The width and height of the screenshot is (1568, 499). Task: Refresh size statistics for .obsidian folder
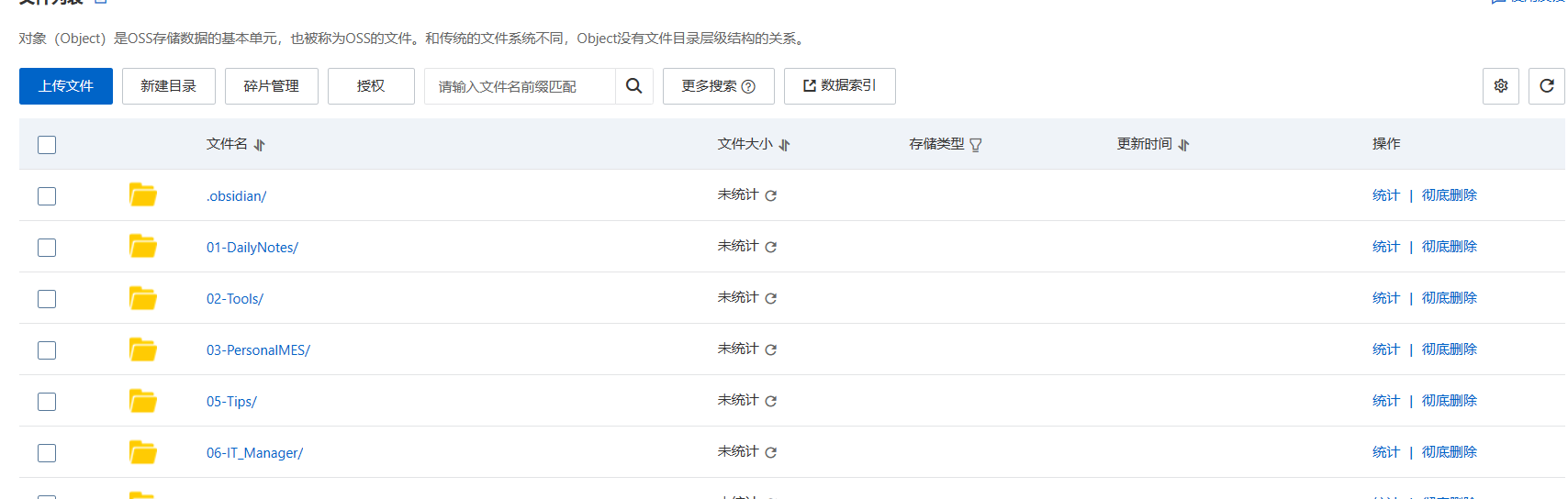[771, 196]
